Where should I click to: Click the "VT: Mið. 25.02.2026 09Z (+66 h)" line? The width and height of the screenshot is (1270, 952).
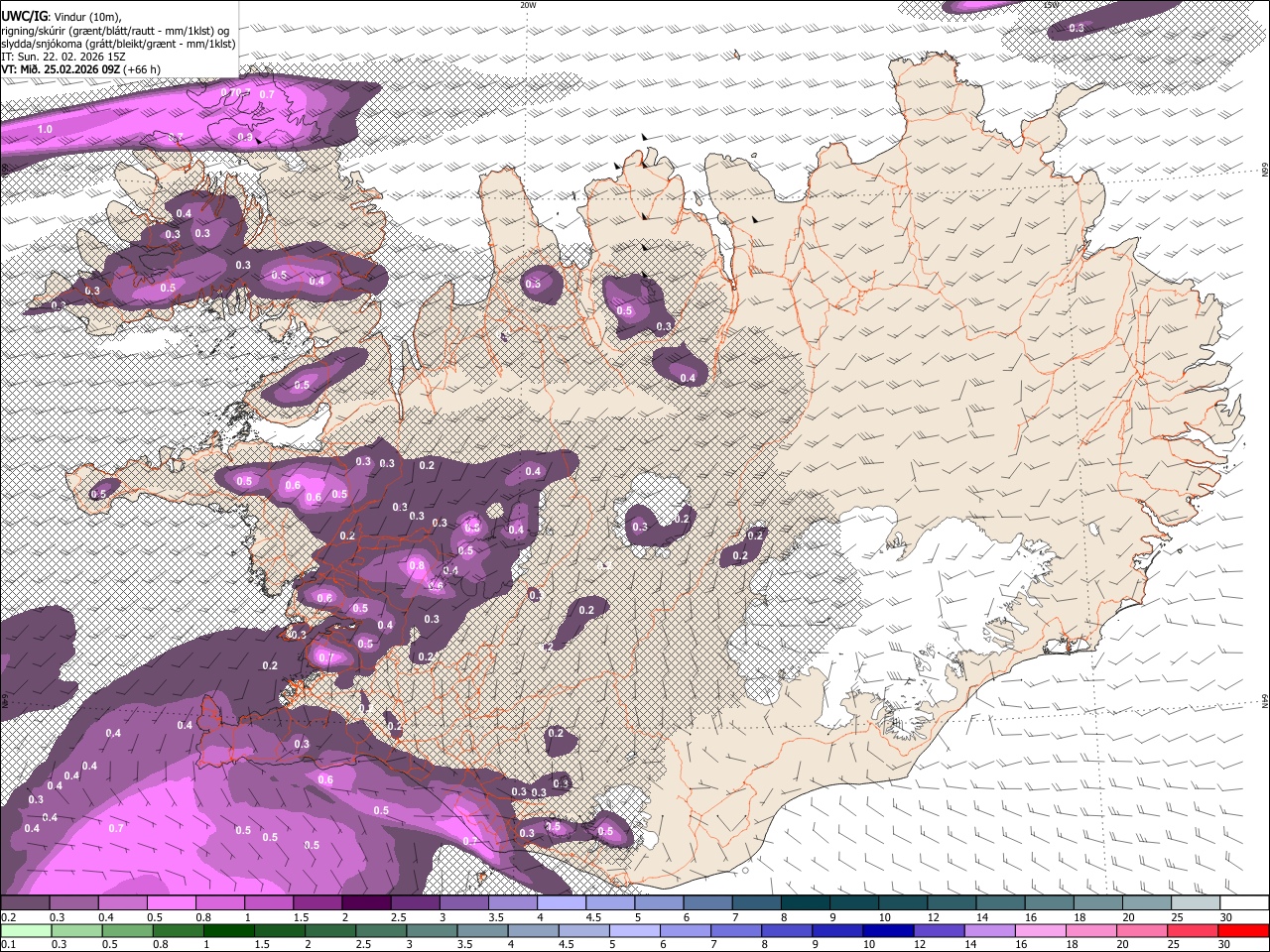(x=82, y=69)
